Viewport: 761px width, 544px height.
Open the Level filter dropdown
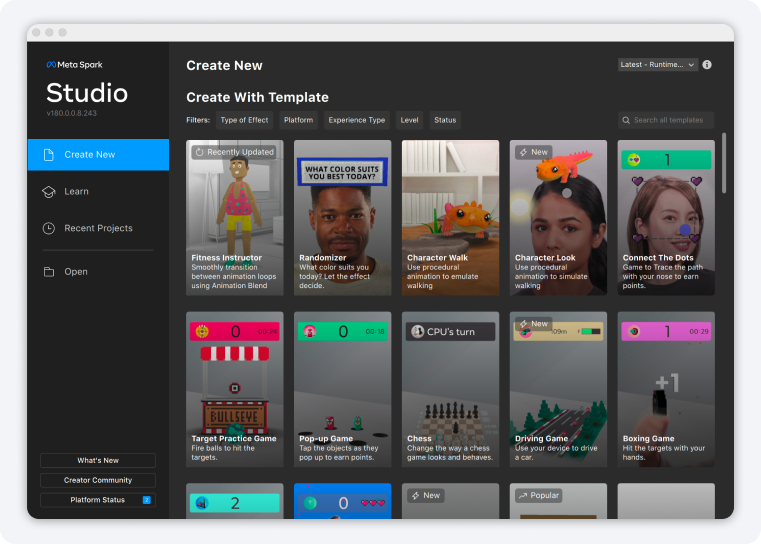coord(409,120)
